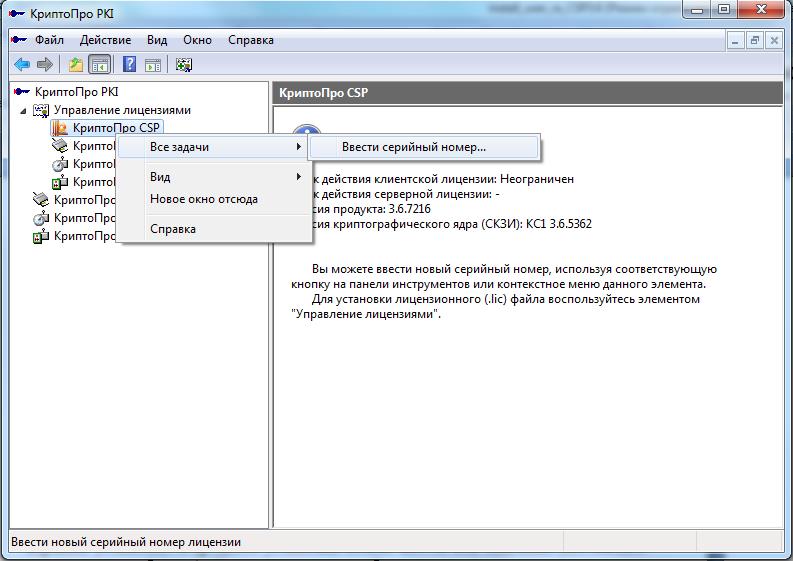Viewport: 793px width, 561px height.
Task: Select the green certificate icon under Управление лицензиями
Action: point(60,182)
